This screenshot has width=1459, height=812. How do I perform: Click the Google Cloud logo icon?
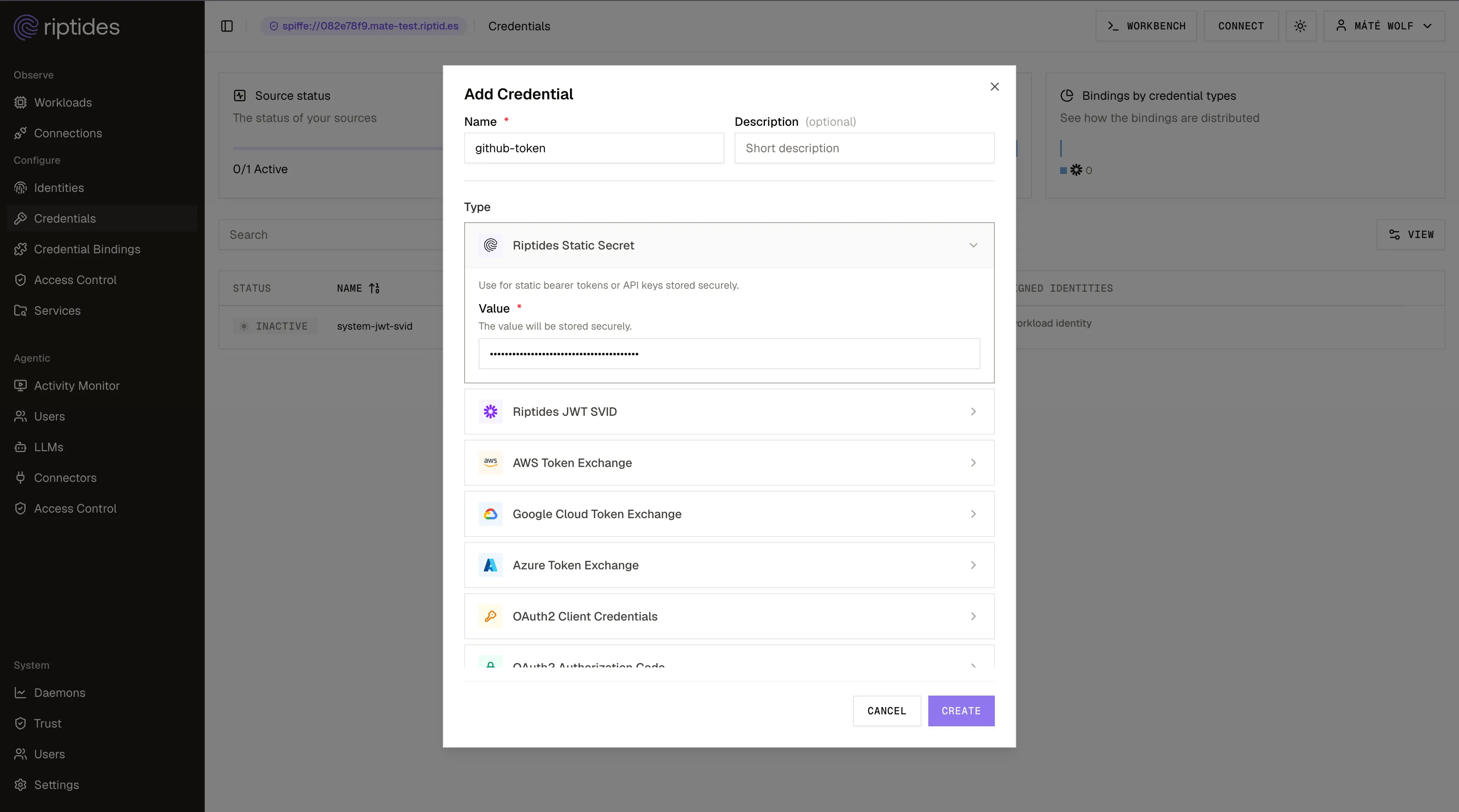click(491, 513)
